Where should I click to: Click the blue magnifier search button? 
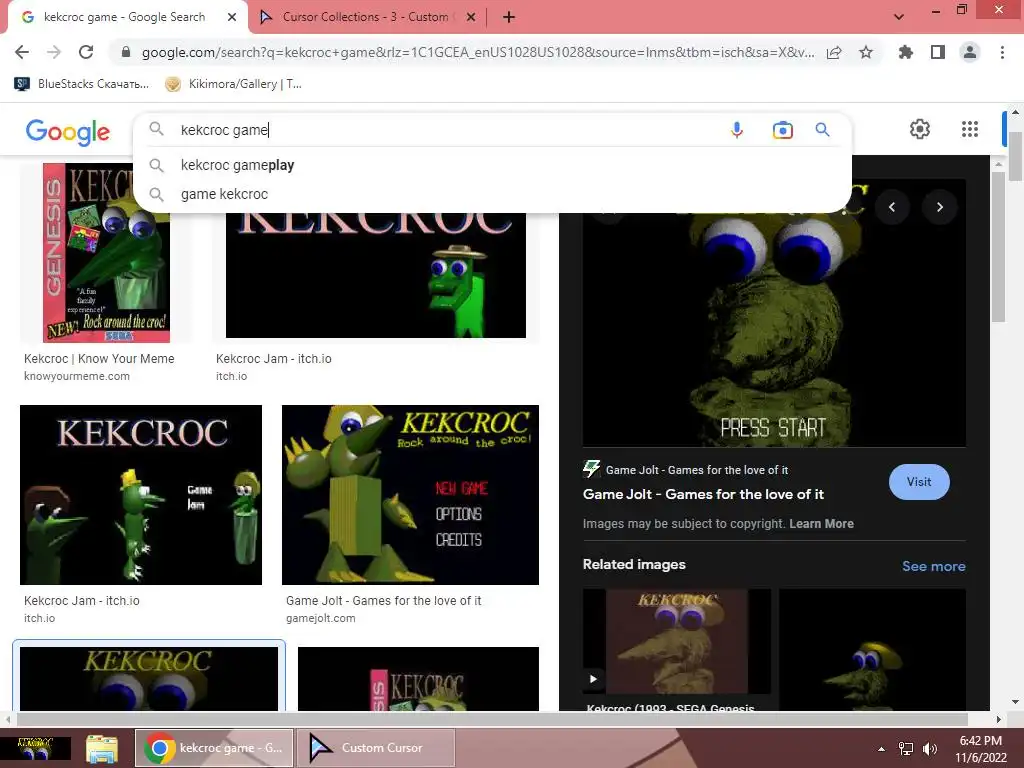[x=823, y=130]
